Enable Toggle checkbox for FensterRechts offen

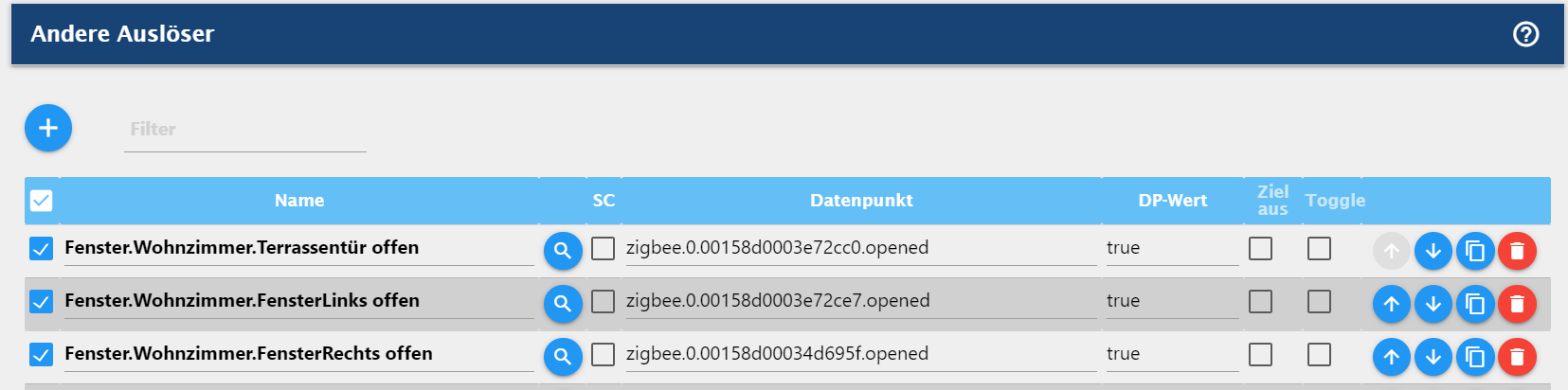1319,354
